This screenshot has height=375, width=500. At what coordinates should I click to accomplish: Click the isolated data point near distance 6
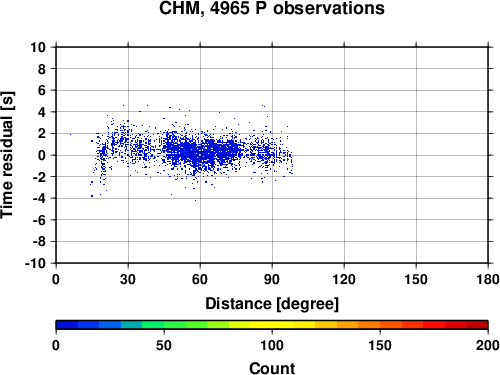tap(70, 134)
